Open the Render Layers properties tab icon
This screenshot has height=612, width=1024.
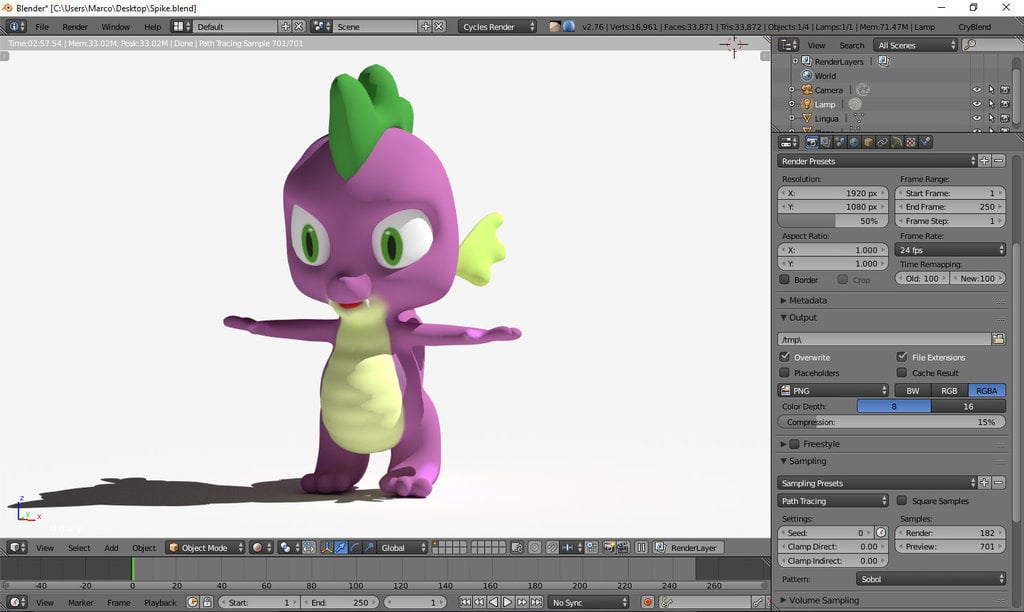(825, 142)
